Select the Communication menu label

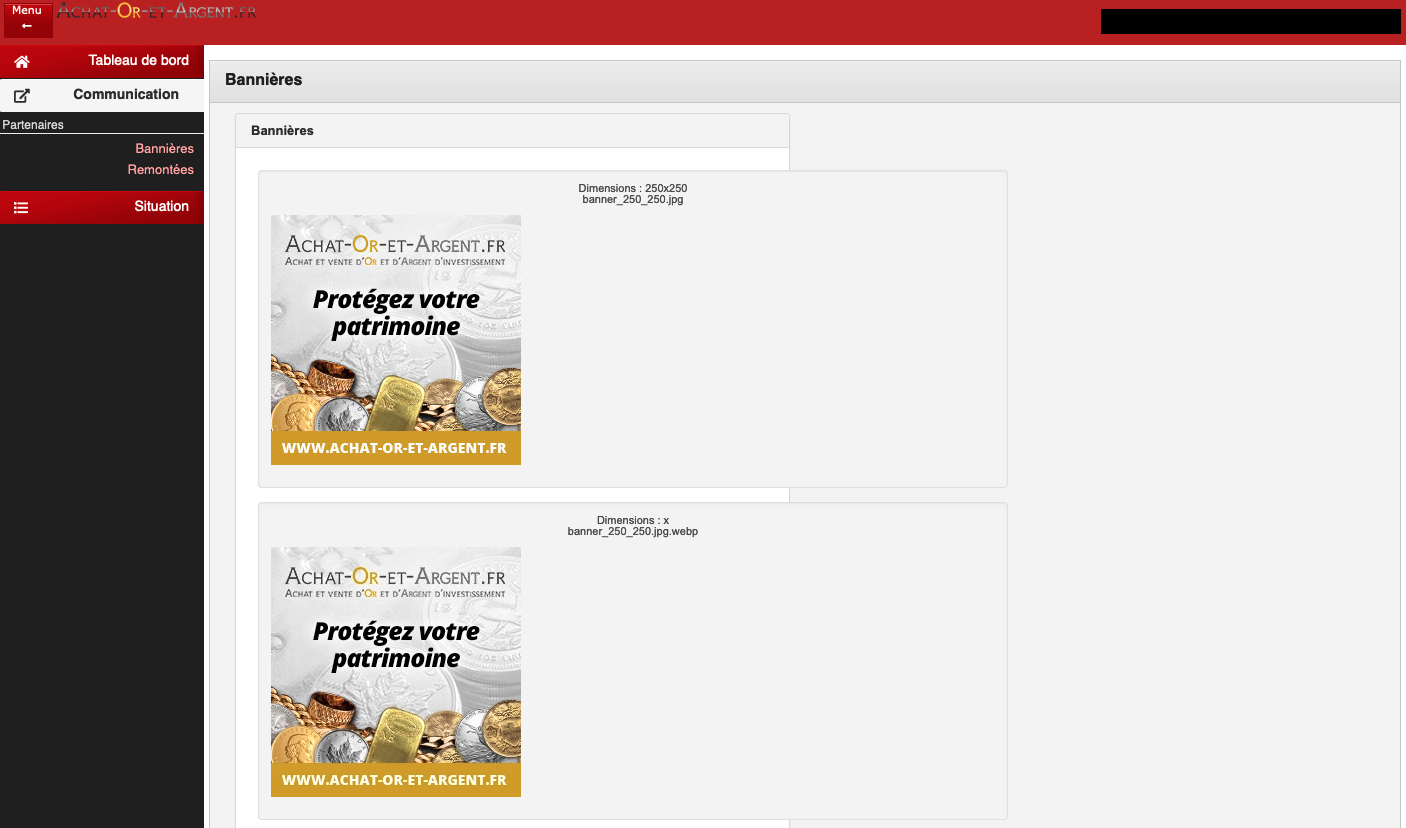tap(126, 95)
